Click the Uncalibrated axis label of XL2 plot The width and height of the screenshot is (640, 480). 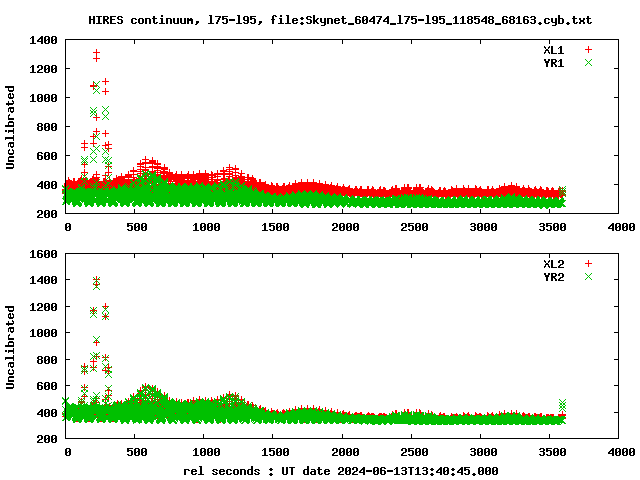click(10, 347)
